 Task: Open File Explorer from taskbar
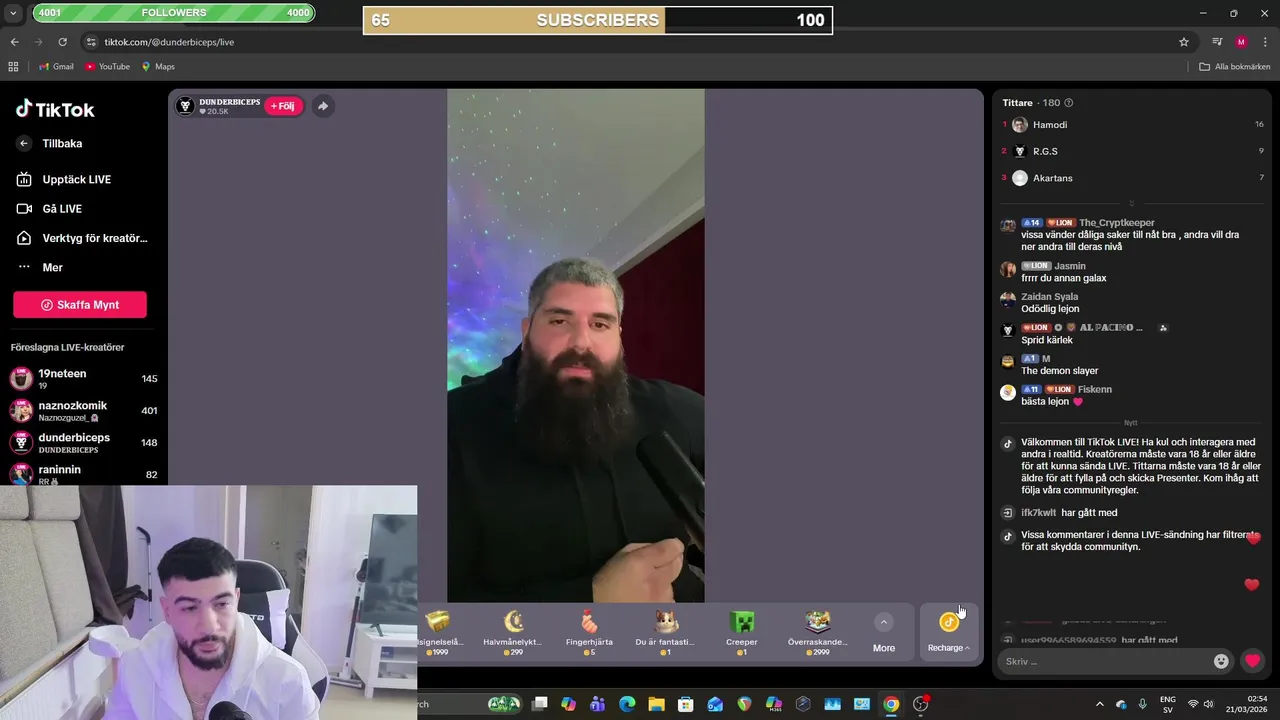[656, 704]
